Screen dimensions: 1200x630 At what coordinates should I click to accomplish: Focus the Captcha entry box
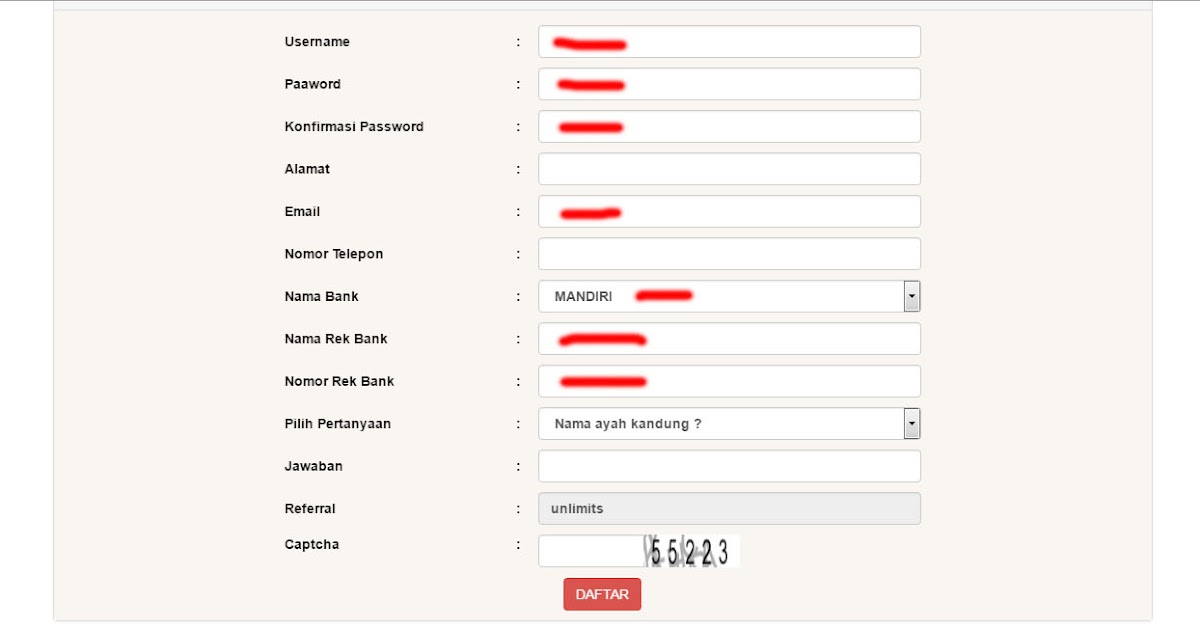tap(588, 550)
